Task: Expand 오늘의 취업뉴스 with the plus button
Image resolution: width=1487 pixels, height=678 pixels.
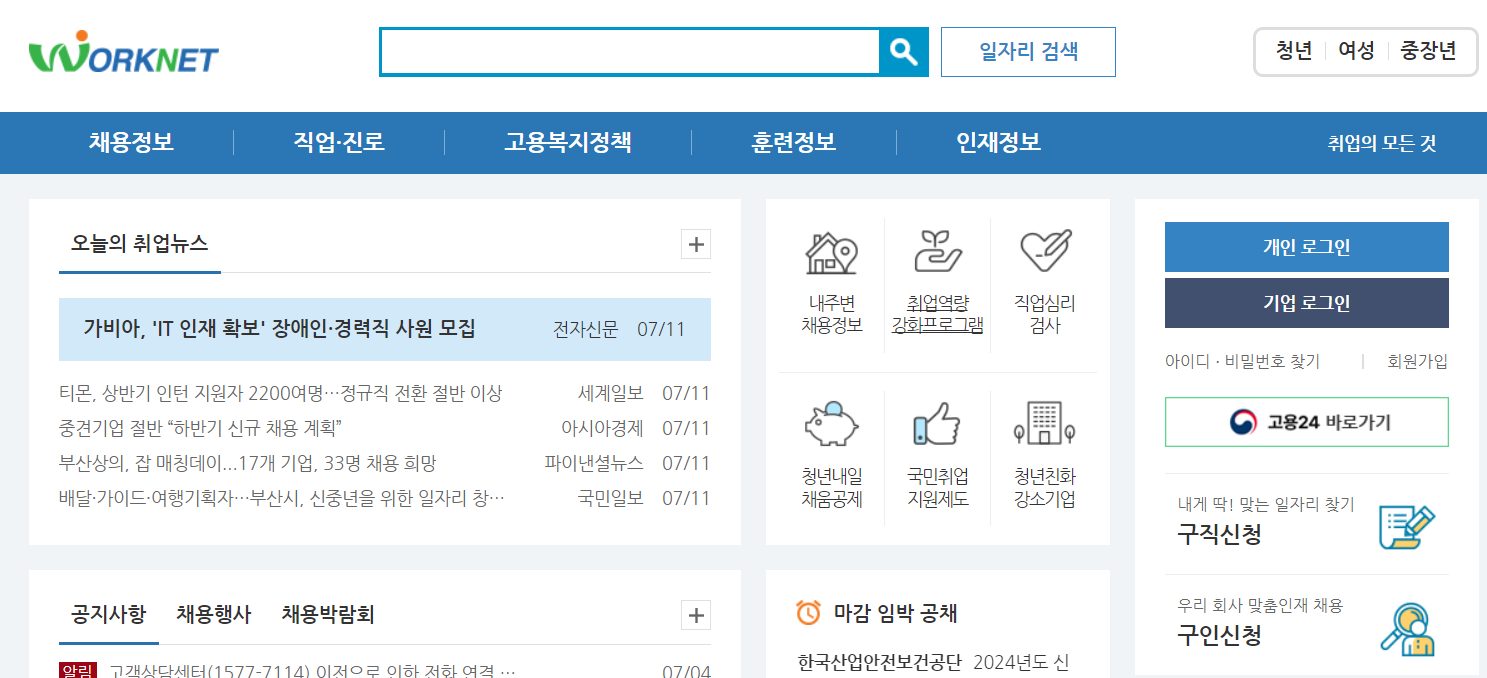Action: [x=695, y=243]
